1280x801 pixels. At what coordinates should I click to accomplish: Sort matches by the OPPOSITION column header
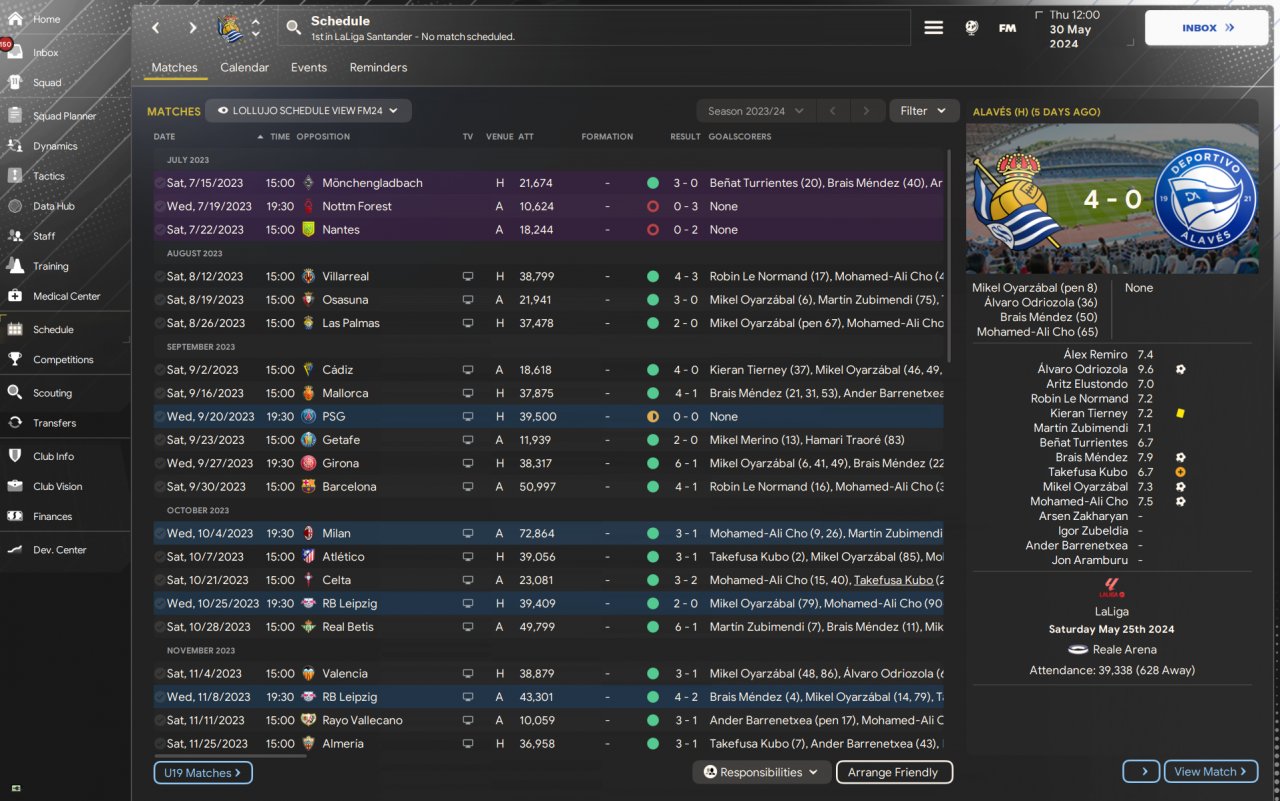(x=323, y=136)
